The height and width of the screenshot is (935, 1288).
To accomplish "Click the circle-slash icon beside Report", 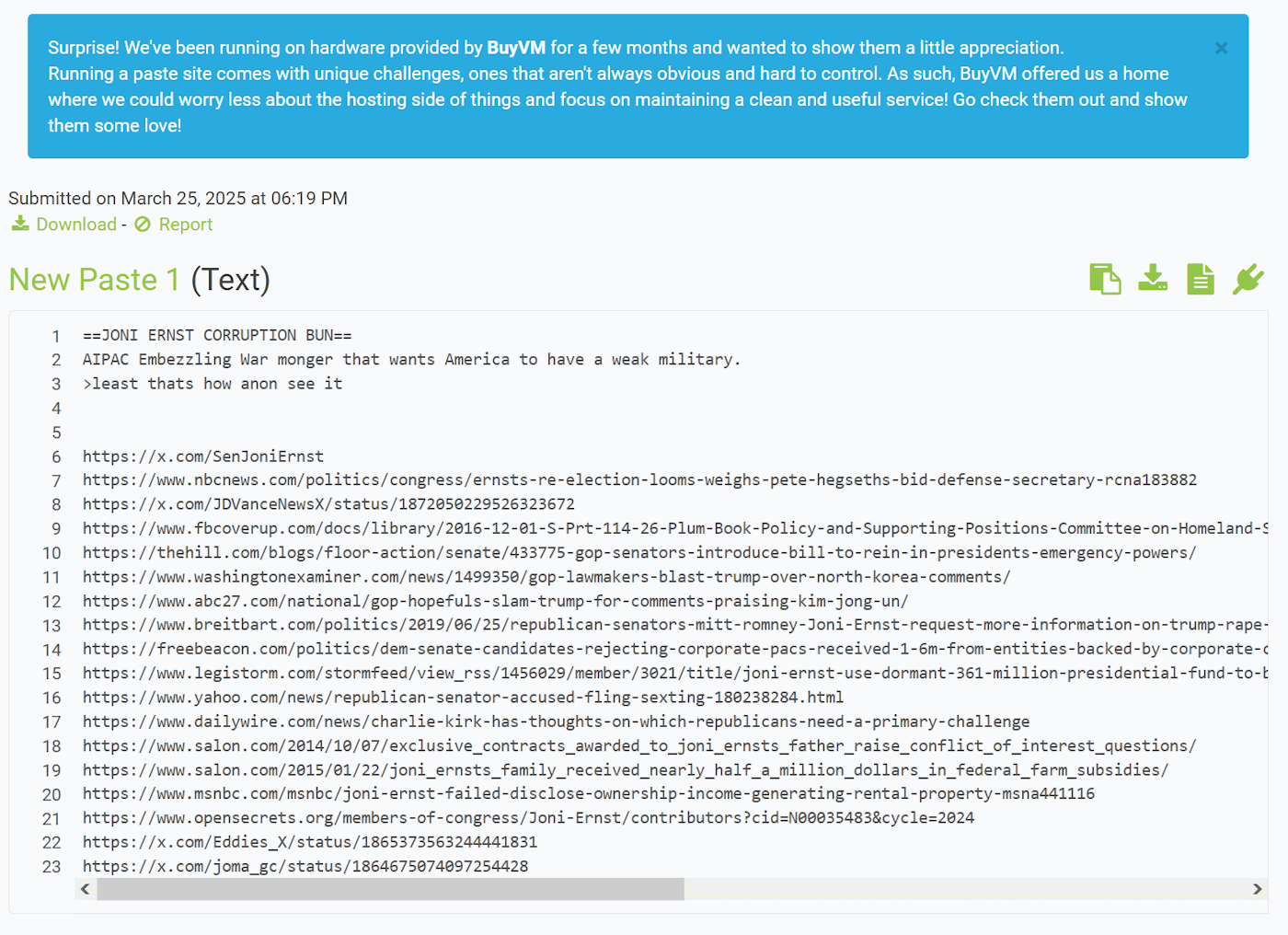I will coord(143,225).
